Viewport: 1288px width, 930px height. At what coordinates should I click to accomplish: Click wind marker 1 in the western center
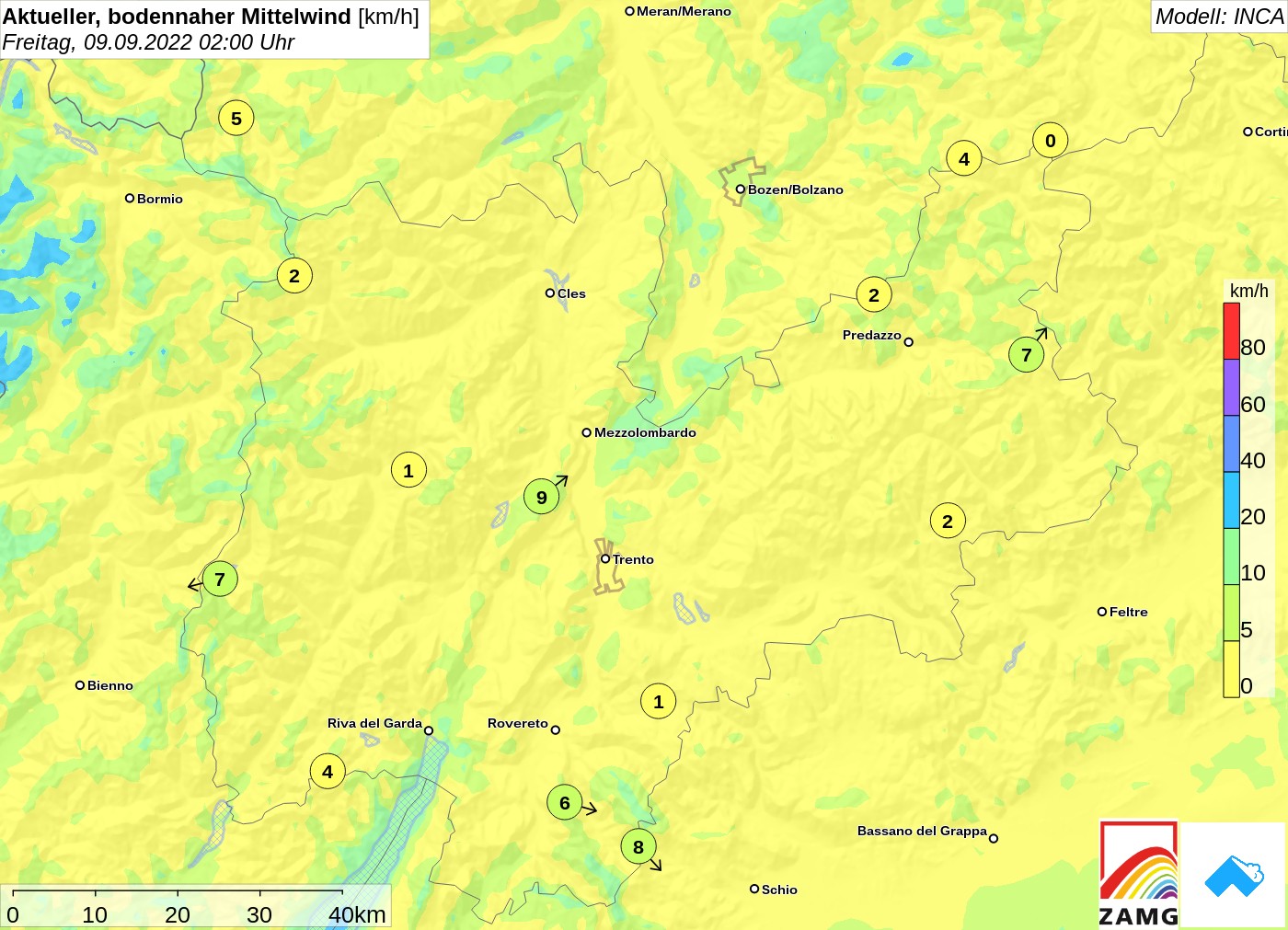click(408, 471)
